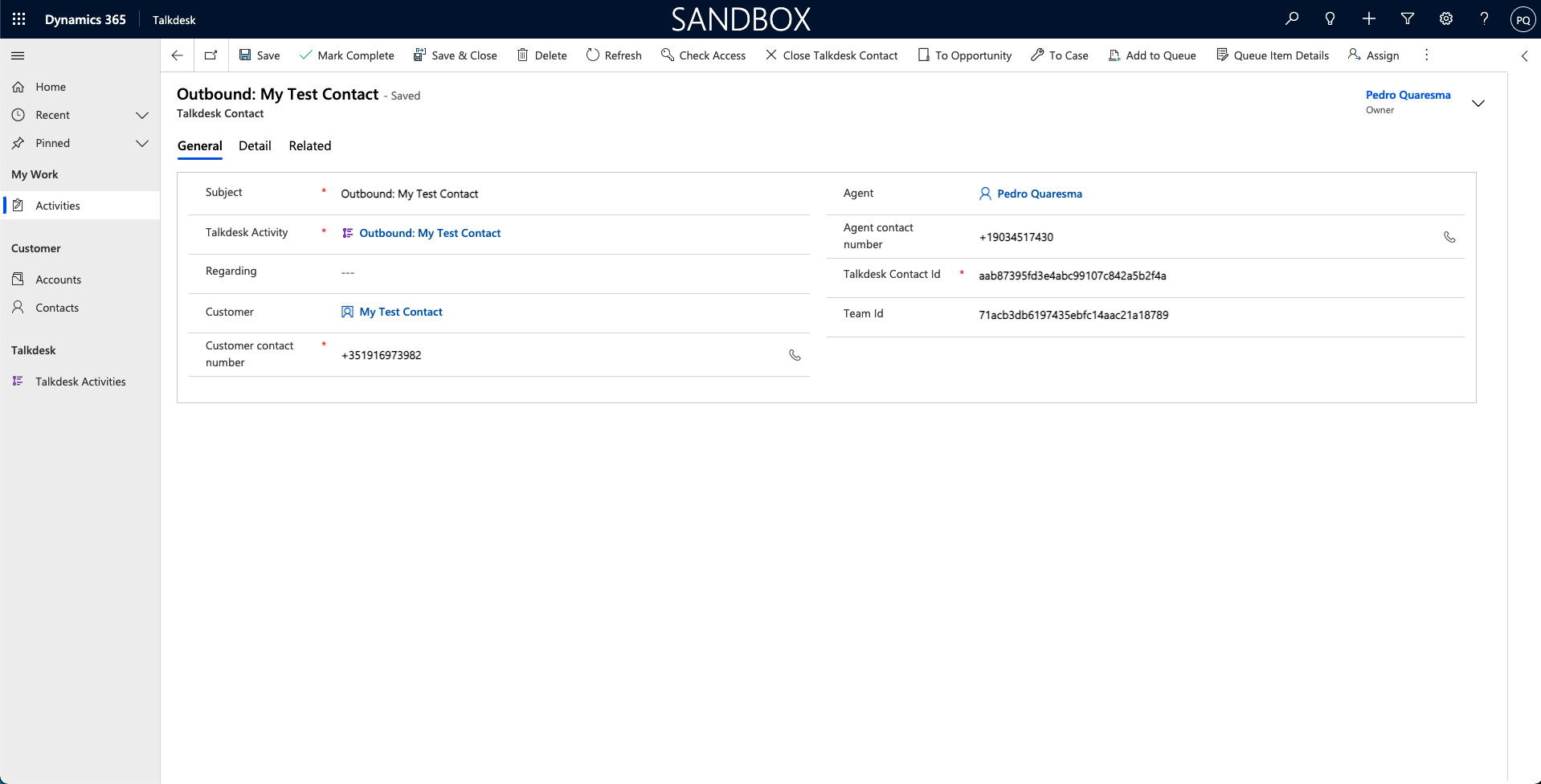Open Queue Item Details
Viewport: 1541px width, 784px height.
point(1273,55)
